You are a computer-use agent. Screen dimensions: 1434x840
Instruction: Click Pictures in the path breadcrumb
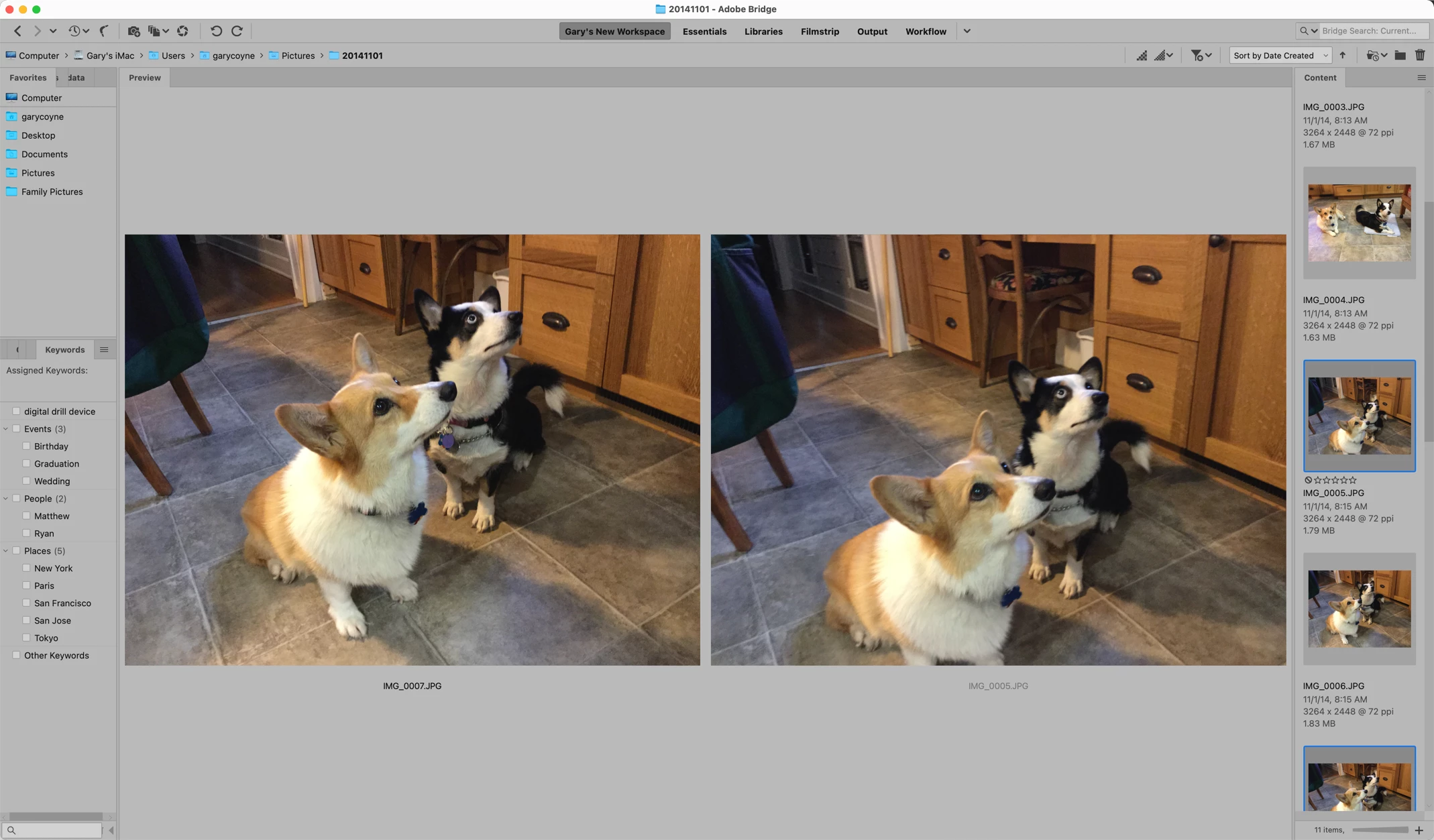point(298,56)
